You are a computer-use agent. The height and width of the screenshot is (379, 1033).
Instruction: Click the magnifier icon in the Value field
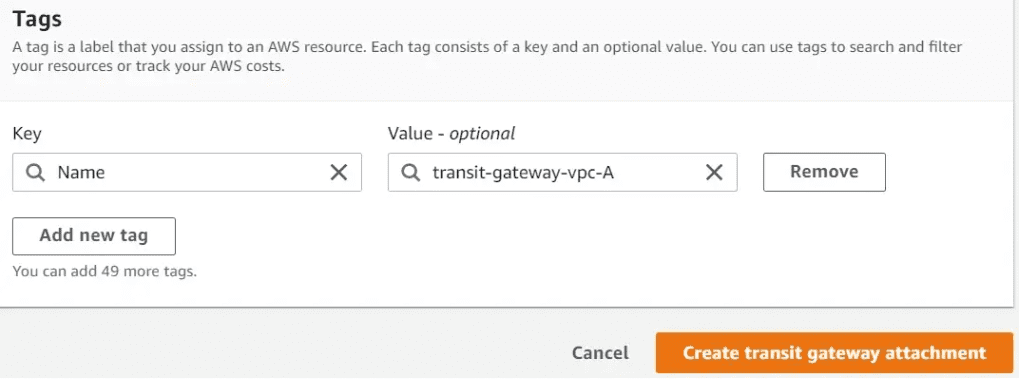click(411, 173)
